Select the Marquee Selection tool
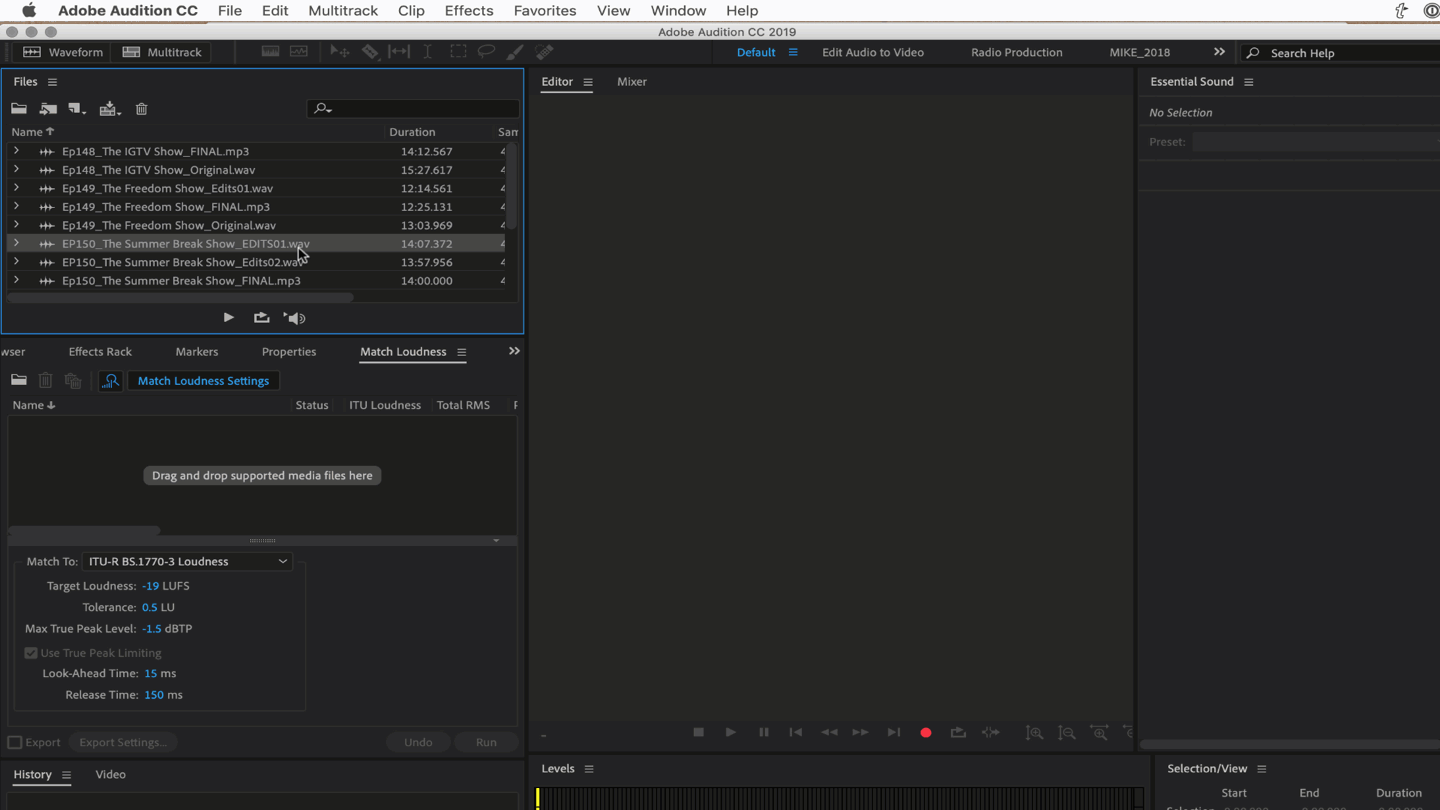The width and height of the screenshot is (1440, 810). 458,52
